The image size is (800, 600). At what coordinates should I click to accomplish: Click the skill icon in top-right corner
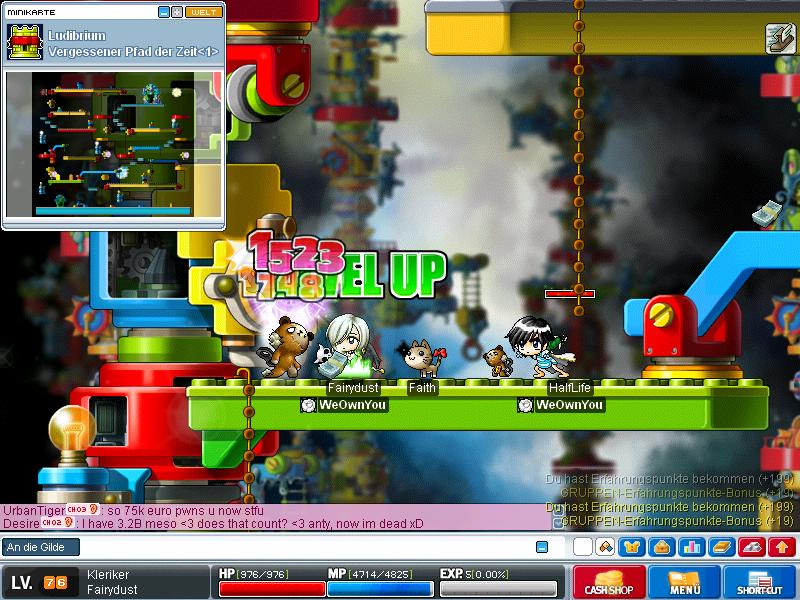tap(779, 38)
